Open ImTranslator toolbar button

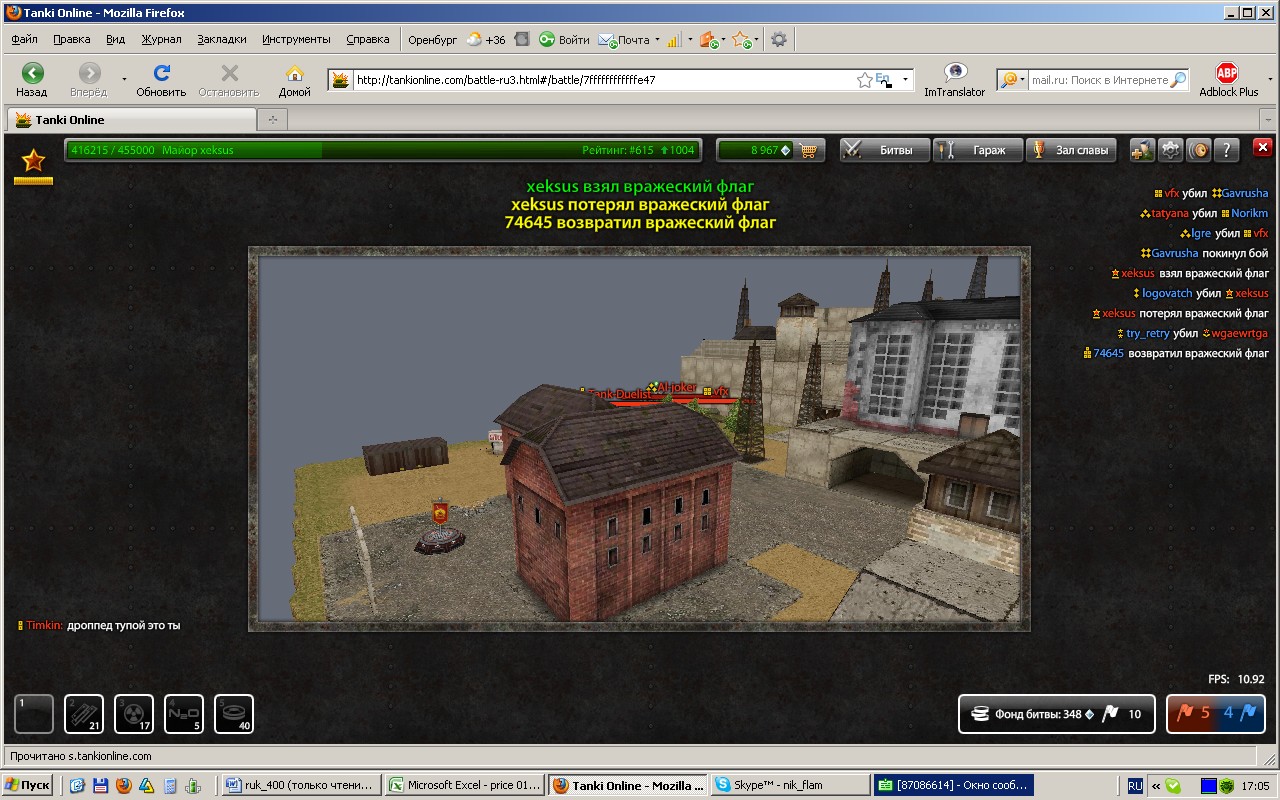pos(954,79)
